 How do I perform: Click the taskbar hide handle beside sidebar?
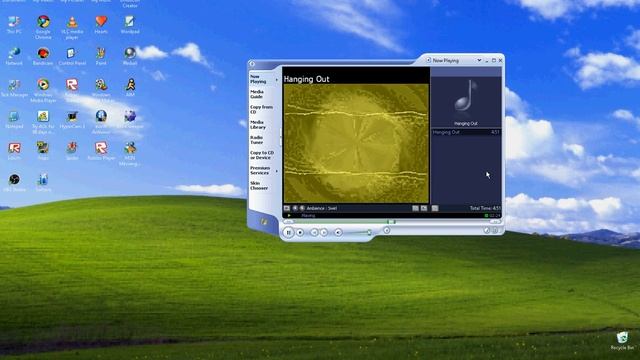pos(280,137)
